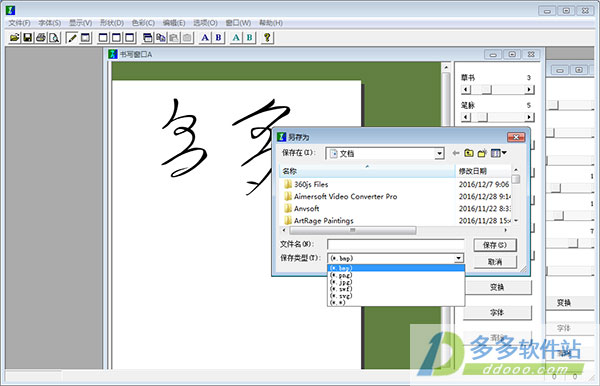Viewport: 600px width, 386px height.
Task: Click the floppy disk save icon
Action: pos(28,37)
